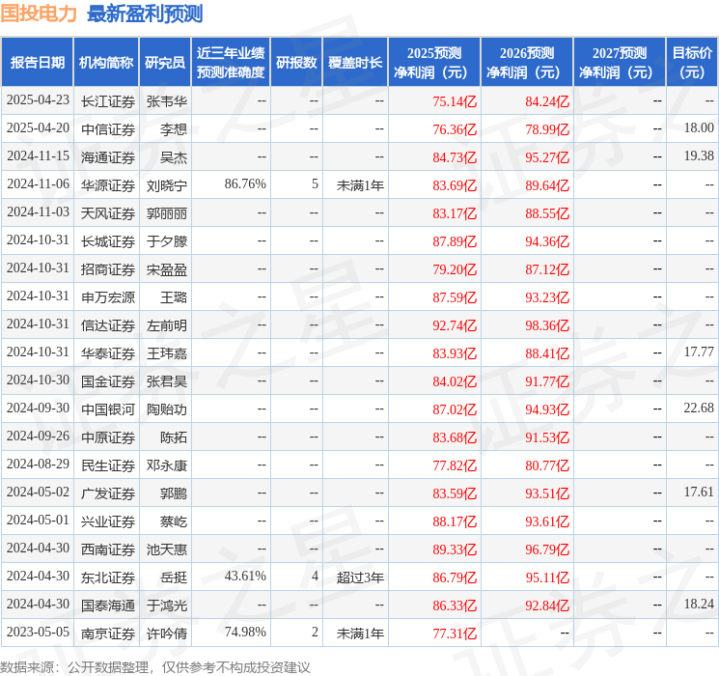Click the 98.36亿 2026 forecast

click(547, 325)
